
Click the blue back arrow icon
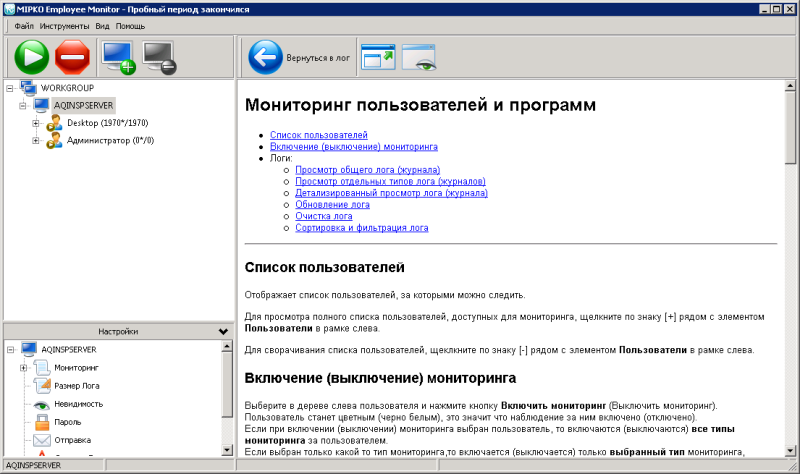coord(265,57)
